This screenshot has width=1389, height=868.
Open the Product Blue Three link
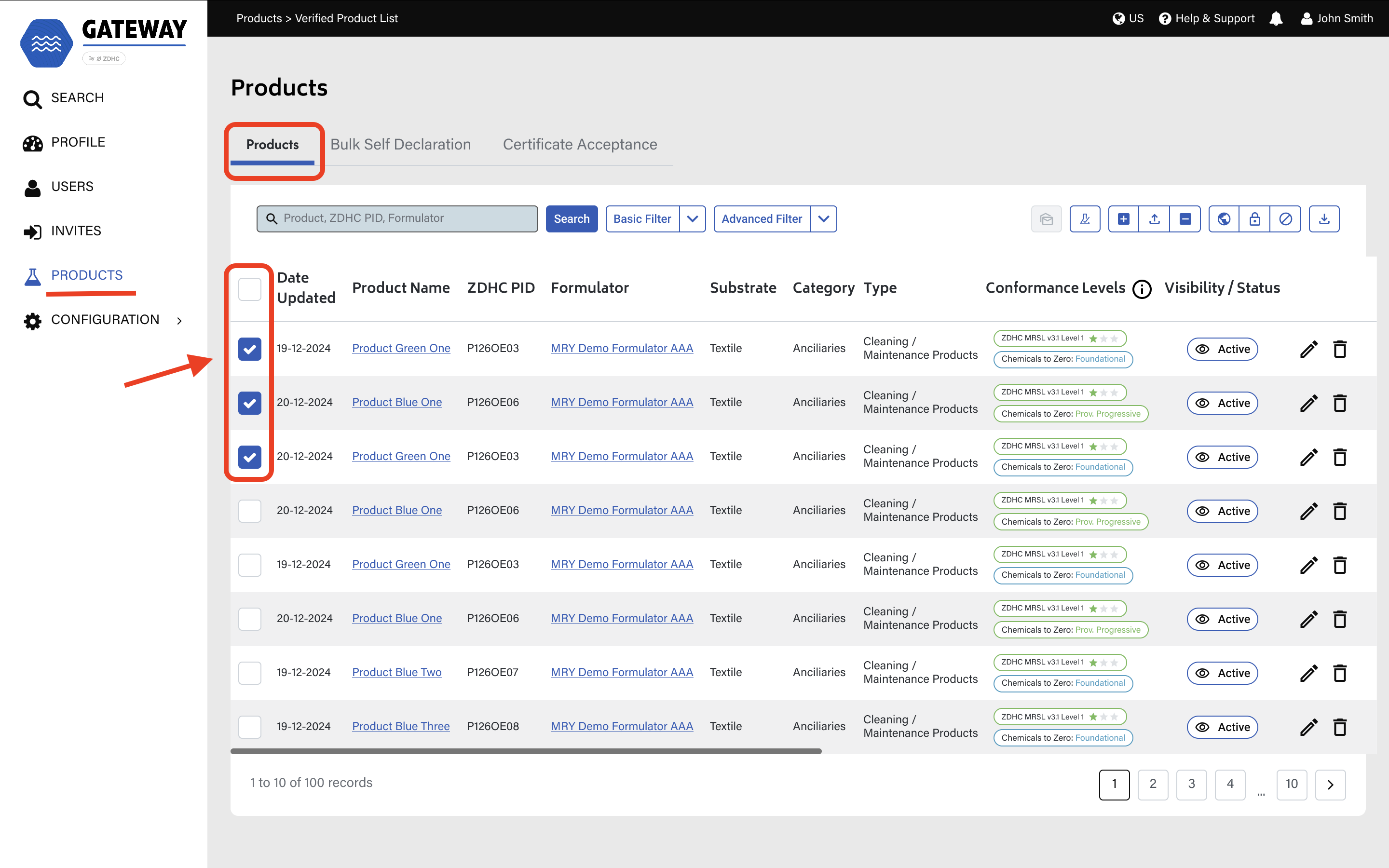tap(401, 726)
